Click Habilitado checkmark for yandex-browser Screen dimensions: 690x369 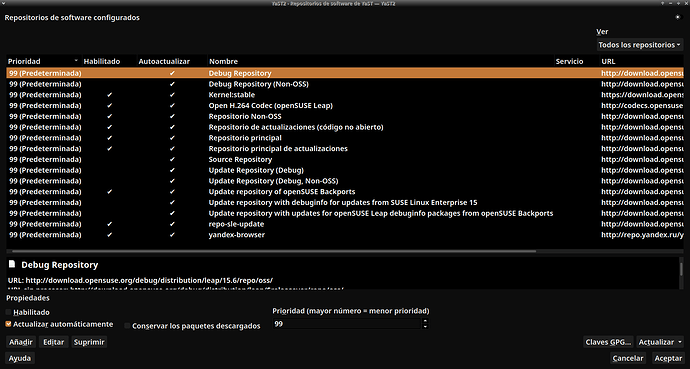(110, 235)
